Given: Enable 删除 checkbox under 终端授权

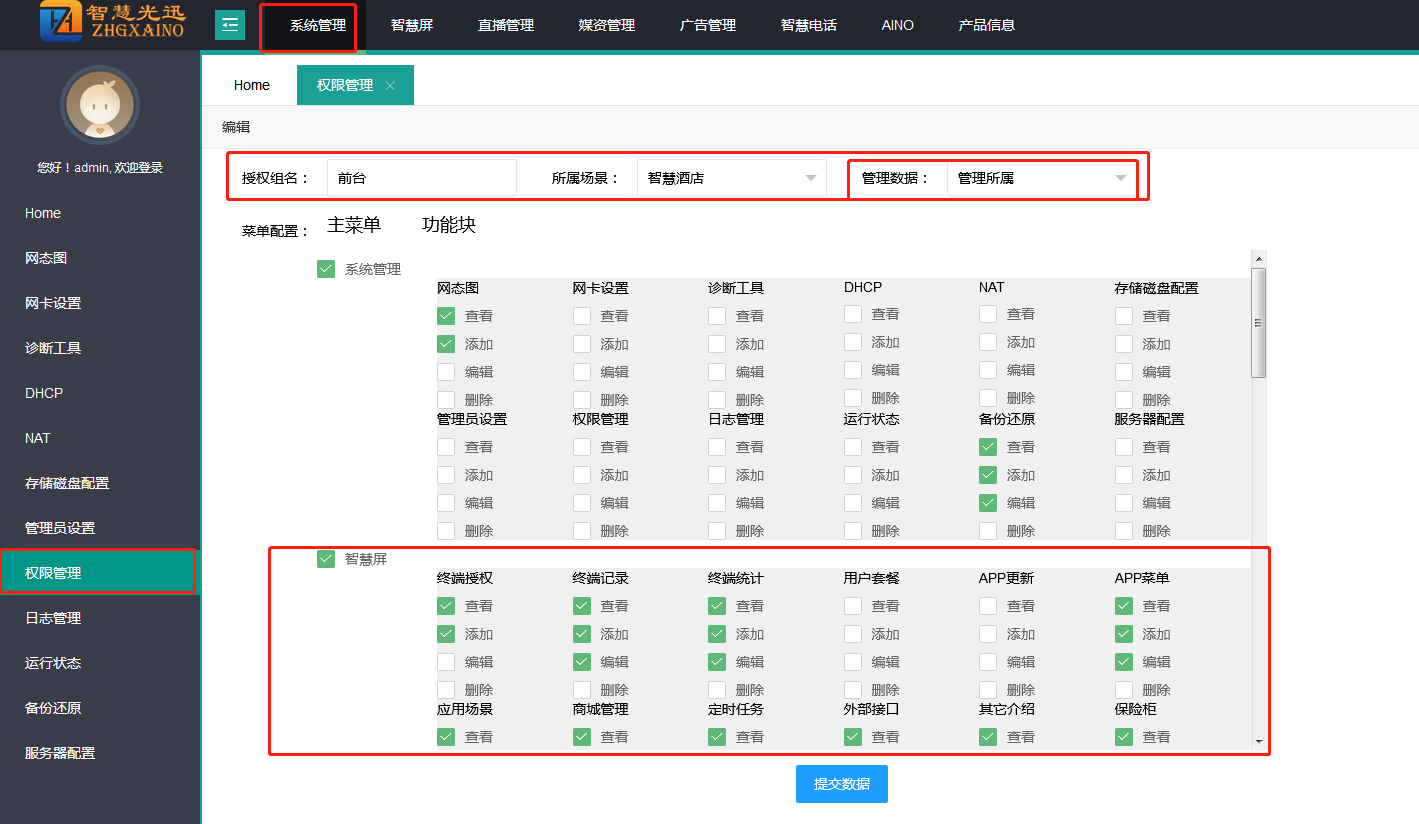Looking at the screenshot, I should (446, 690).
